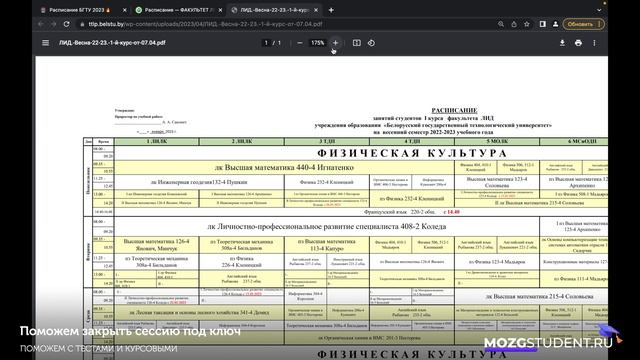Rotate the PDF counterclockwise

(371, 43)
